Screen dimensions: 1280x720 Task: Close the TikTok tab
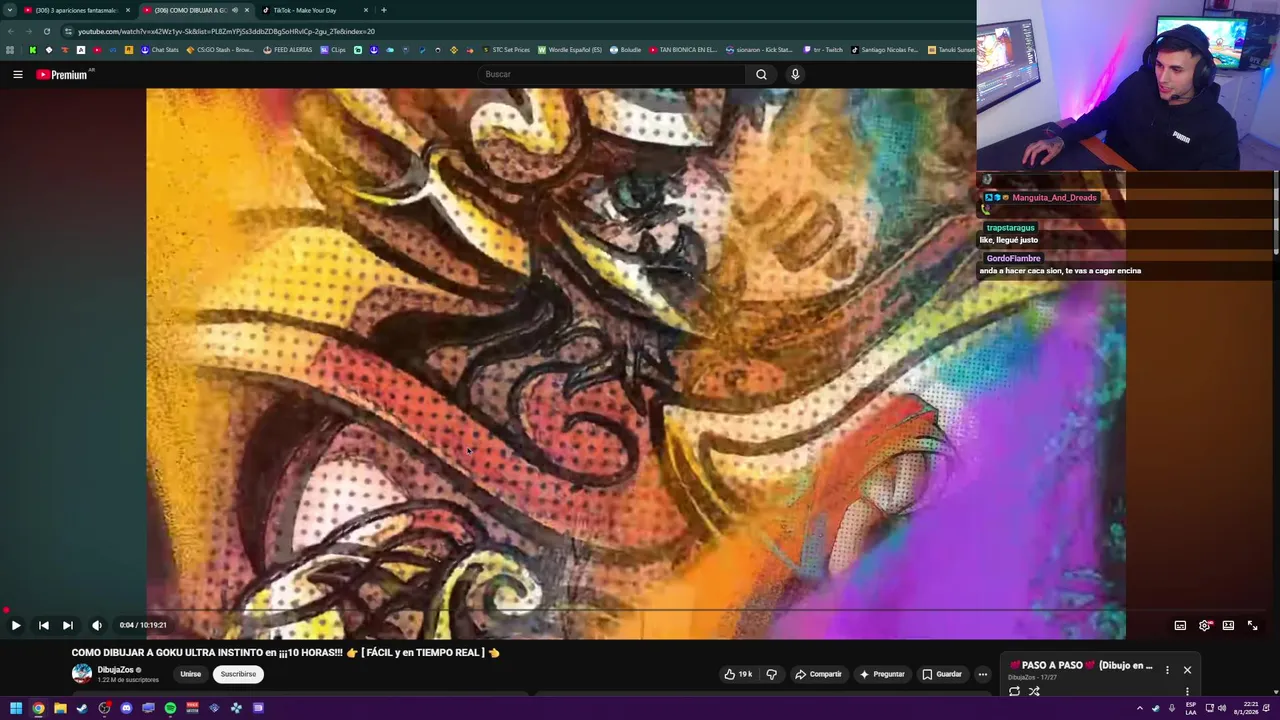click(x=366, y=10)
